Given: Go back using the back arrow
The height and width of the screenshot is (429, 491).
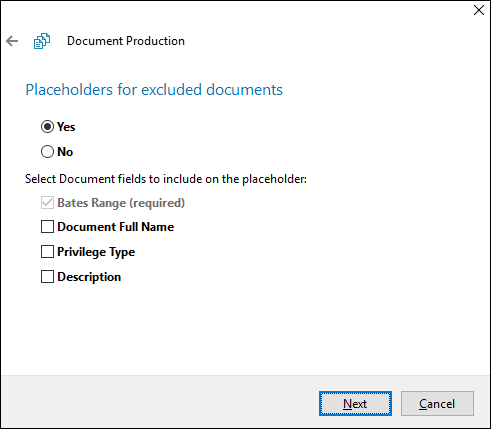Looking at the screenshot, I should click(12, 41).
